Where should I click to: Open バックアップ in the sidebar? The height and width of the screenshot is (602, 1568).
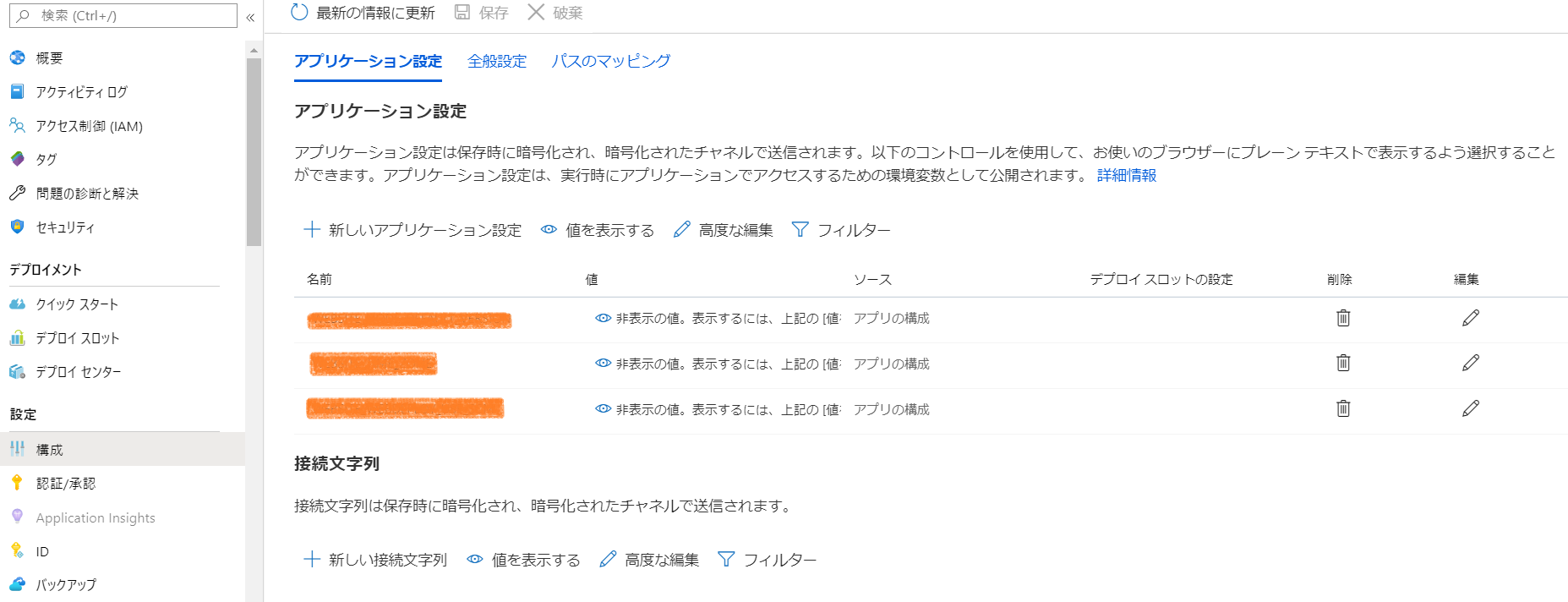pos(66,585)
